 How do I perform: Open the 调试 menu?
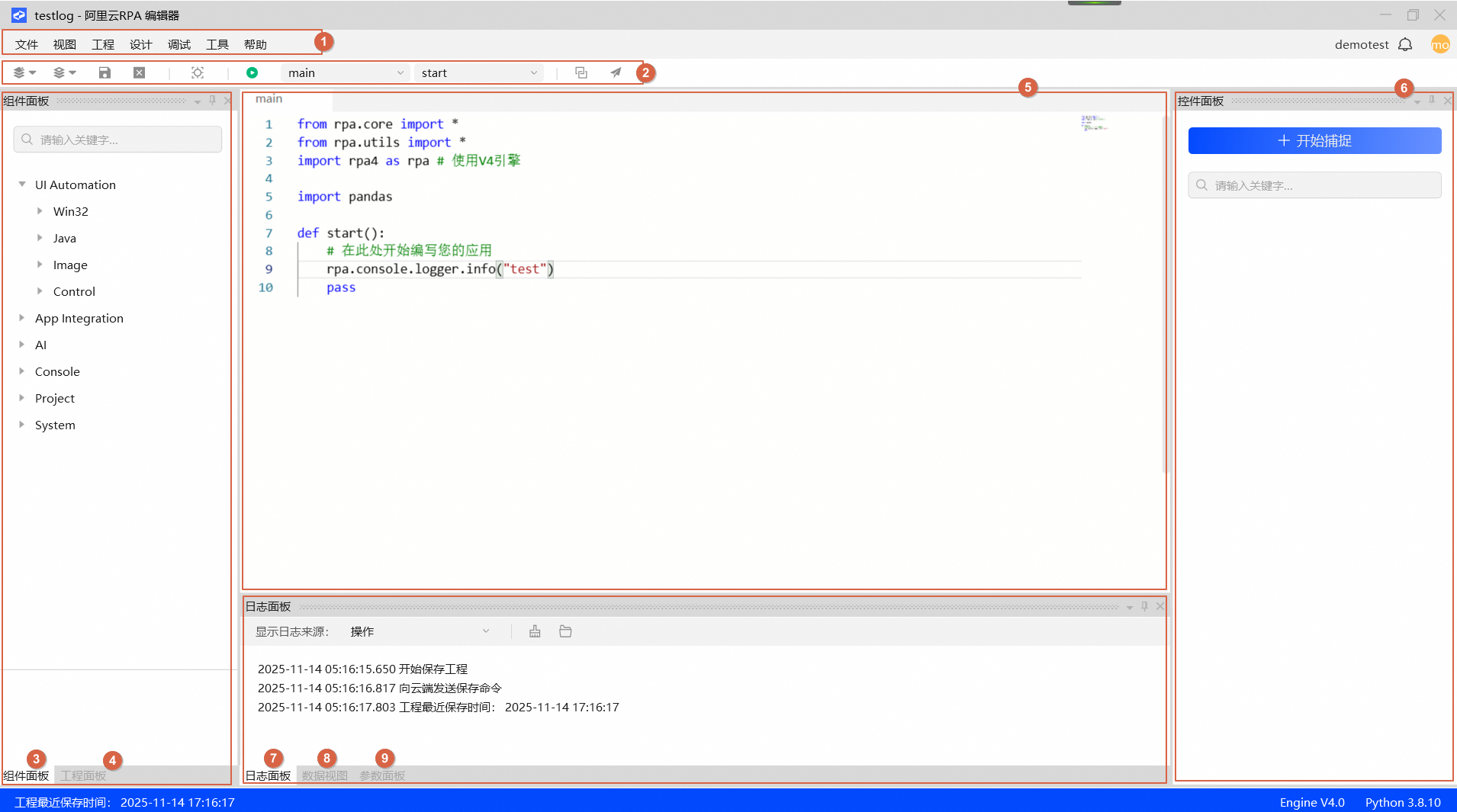[179, 44]
